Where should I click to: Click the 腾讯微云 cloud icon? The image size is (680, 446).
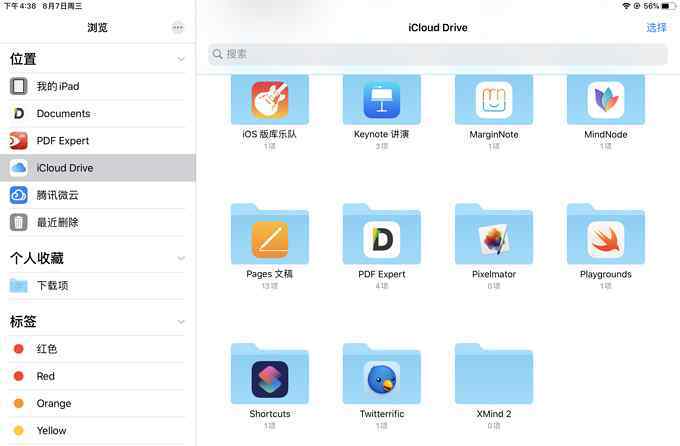[x=18, y=195]
